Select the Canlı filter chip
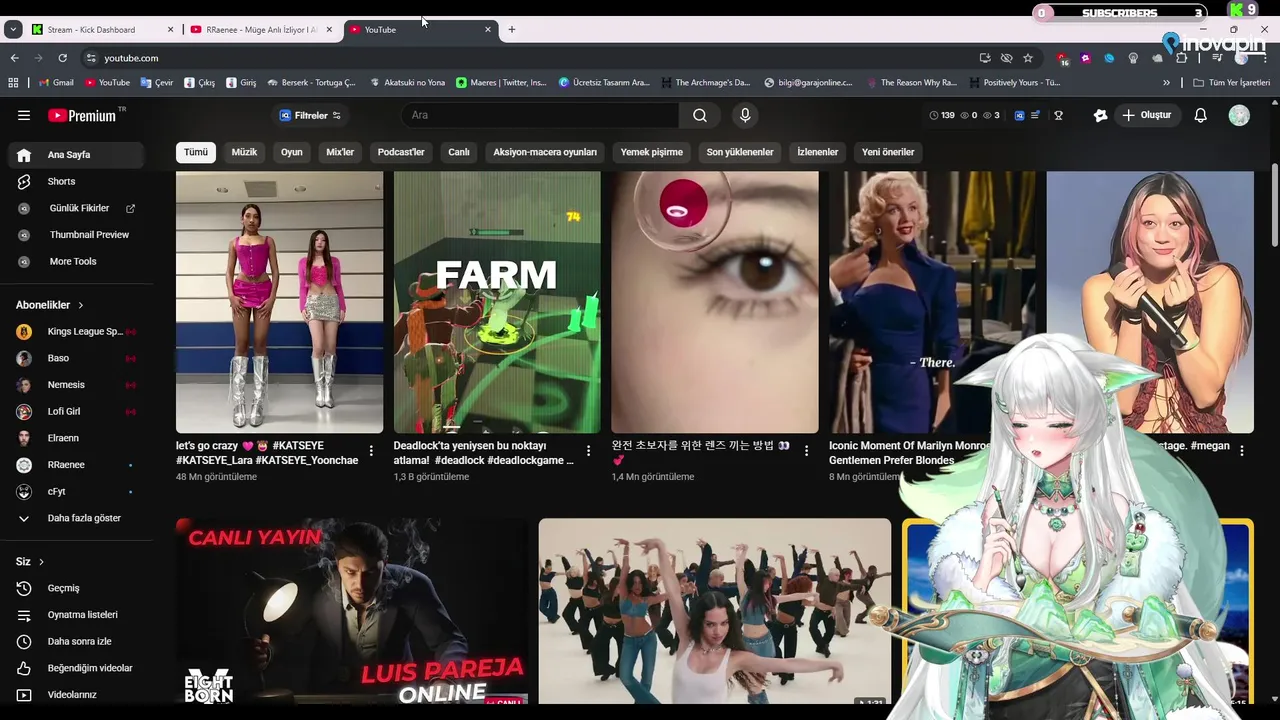This screenshot has width=1280, height=720. click(459, 152)
